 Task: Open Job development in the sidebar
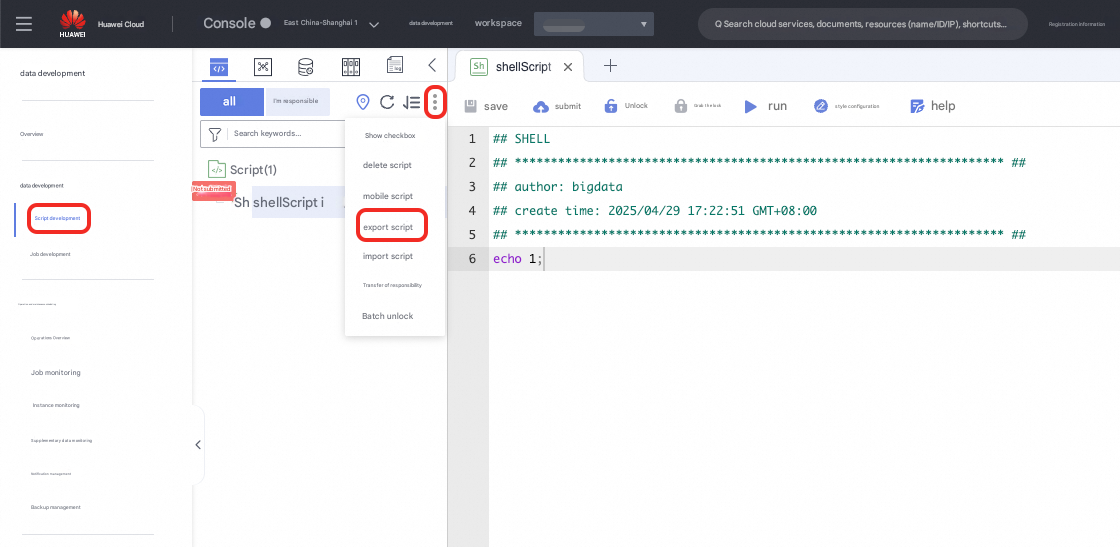coord(51,254)
